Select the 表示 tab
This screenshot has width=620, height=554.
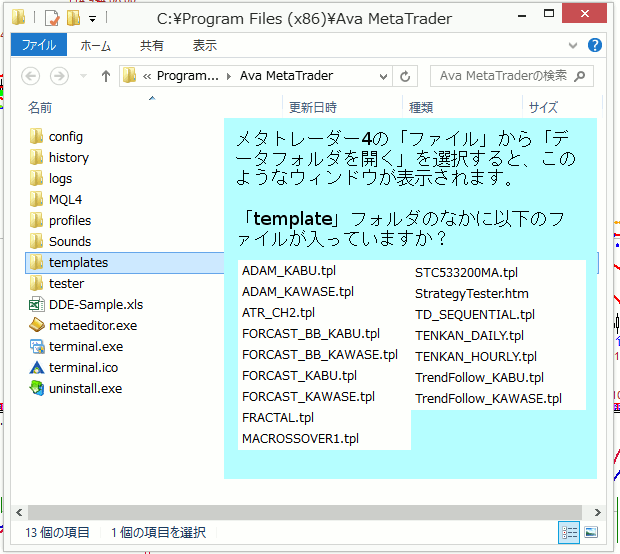point(204,45)
